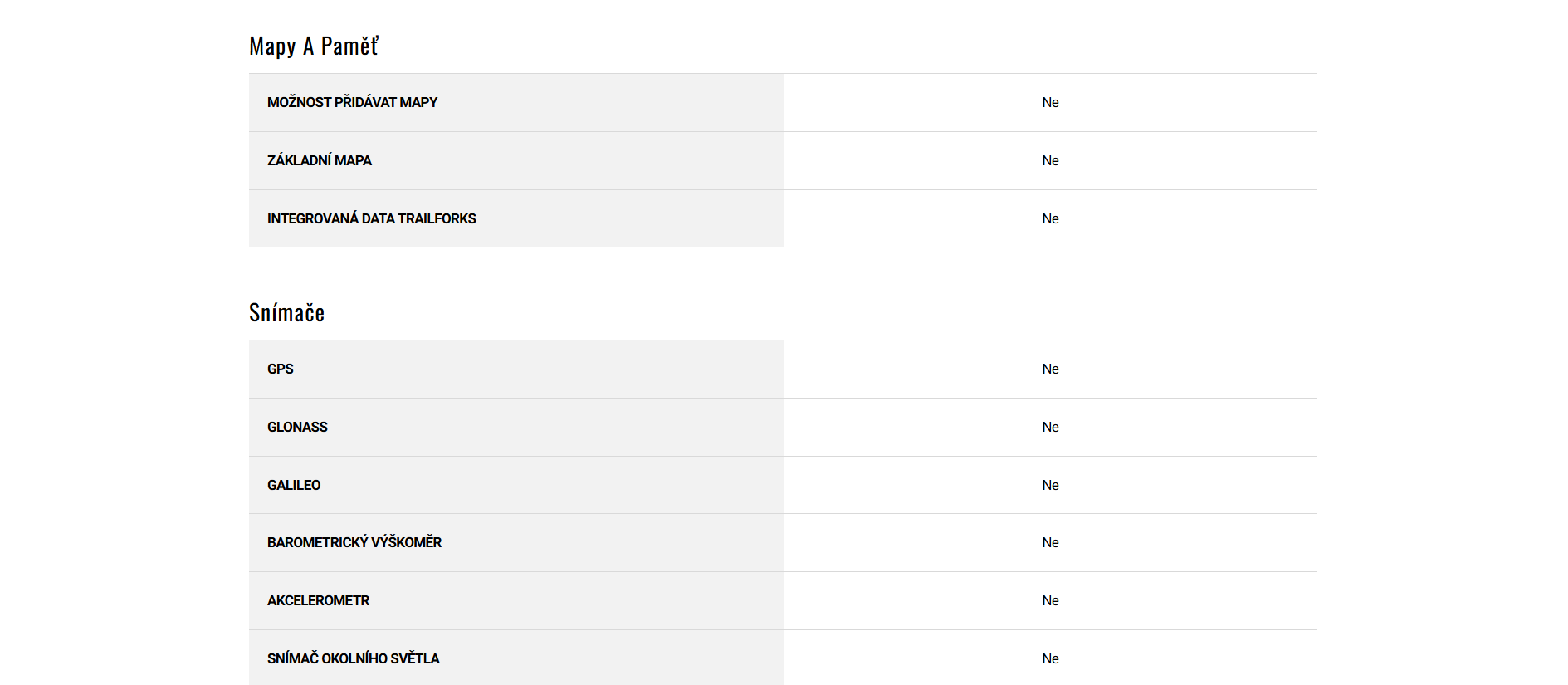Select the "Integrovaná data Trailforks" label
This screenshot has height=685, width=1568.
[371, 218]
